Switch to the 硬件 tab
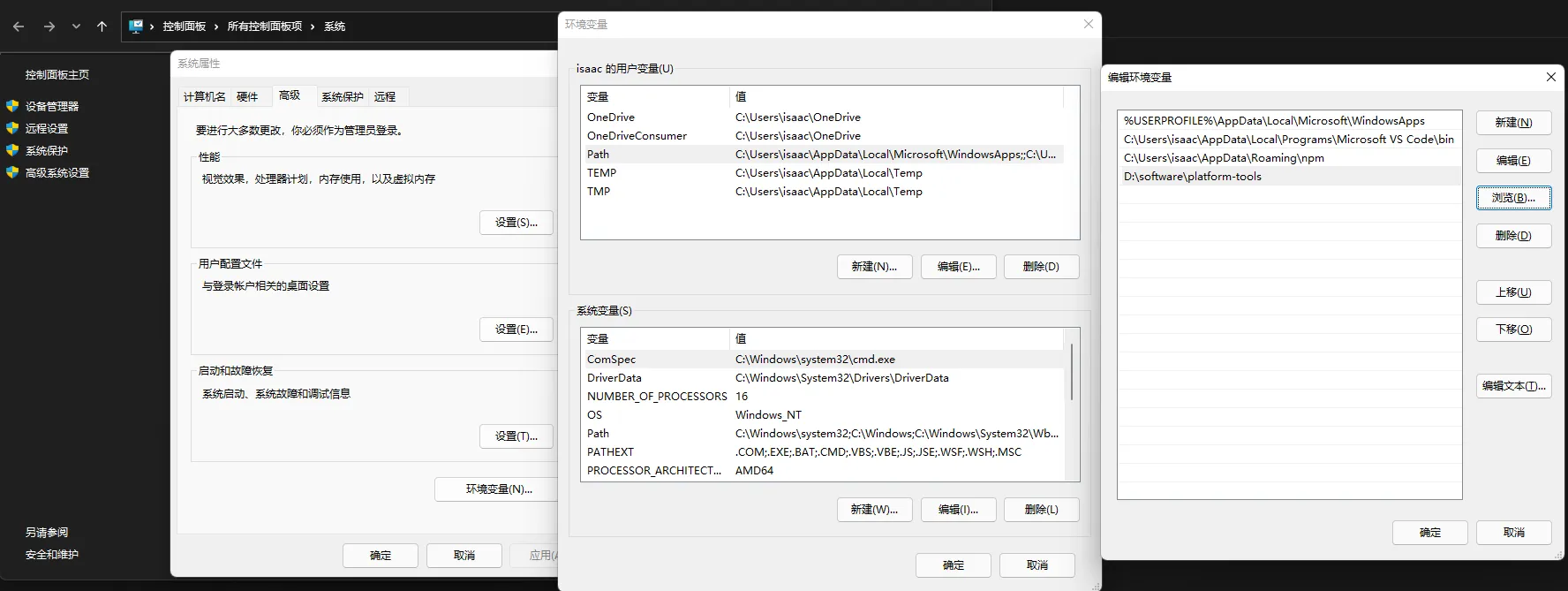Viewport: 1568px width, 591px height. click(x=247, y=97)
